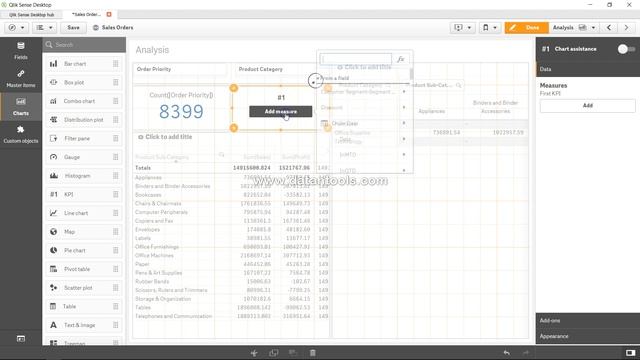The image size is (640, 360).
Task: Click the Pivot table icon
Action: (x=53, y=269)
